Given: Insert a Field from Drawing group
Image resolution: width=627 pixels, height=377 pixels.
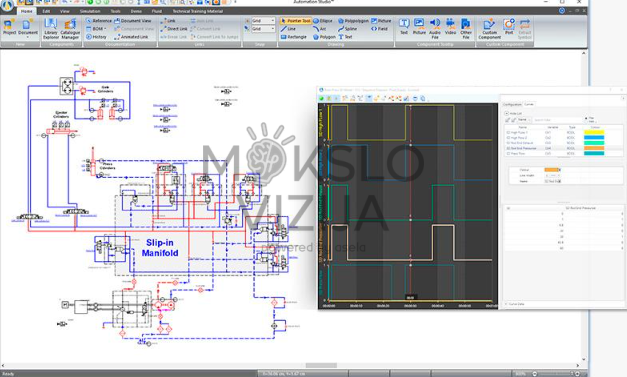Looking at the screenshot, I should pyautogui.click(x=379, y=29).
